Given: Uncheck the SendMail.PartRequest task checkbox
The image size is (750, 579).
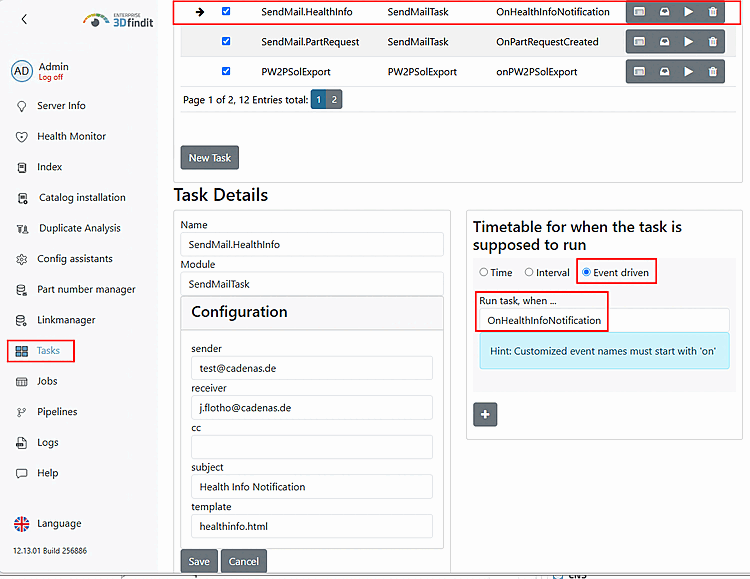Looking at the screenshot, I should [226, 41].
